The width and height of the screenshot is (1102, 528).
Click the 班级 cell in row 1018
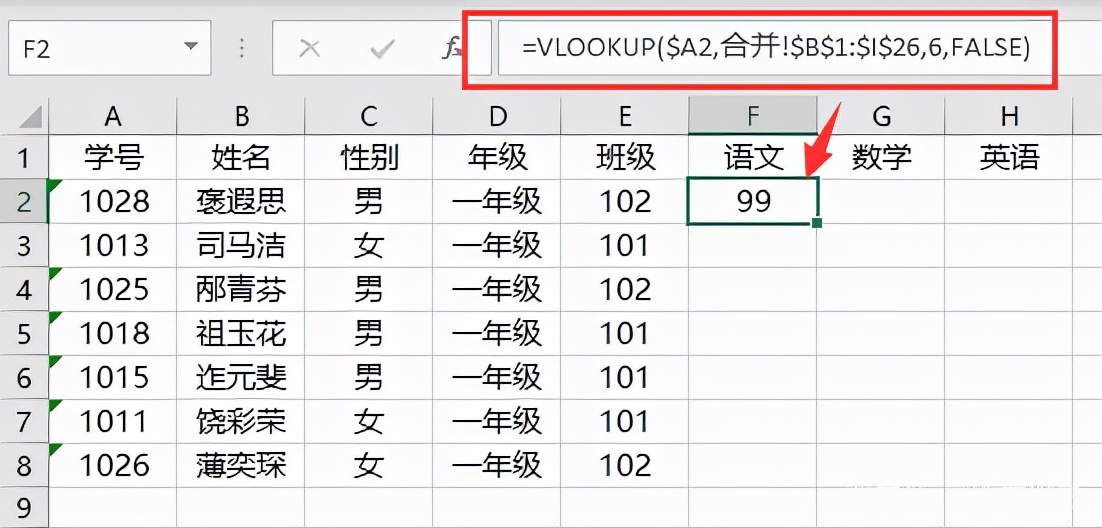point(625,333)
